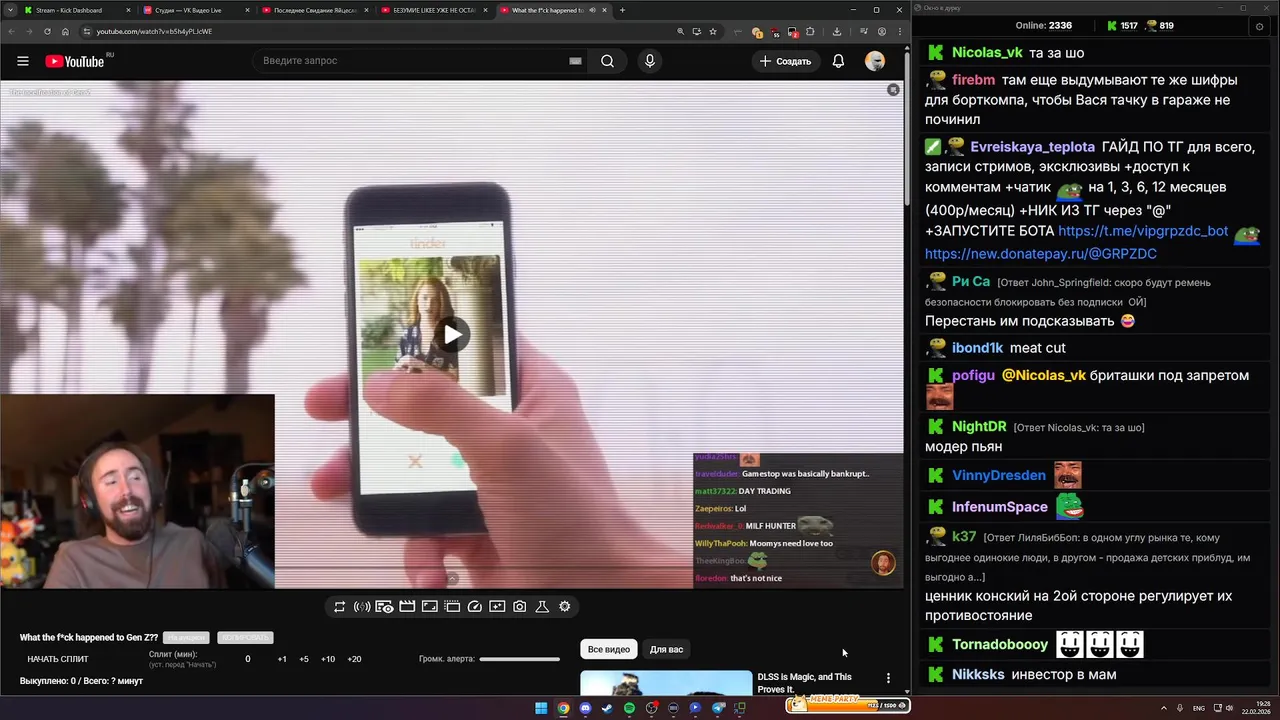The height and width of the screenshot is (720, 1280).
Task: Click the +10 split minutes button
Action: (x=327, y=659)
